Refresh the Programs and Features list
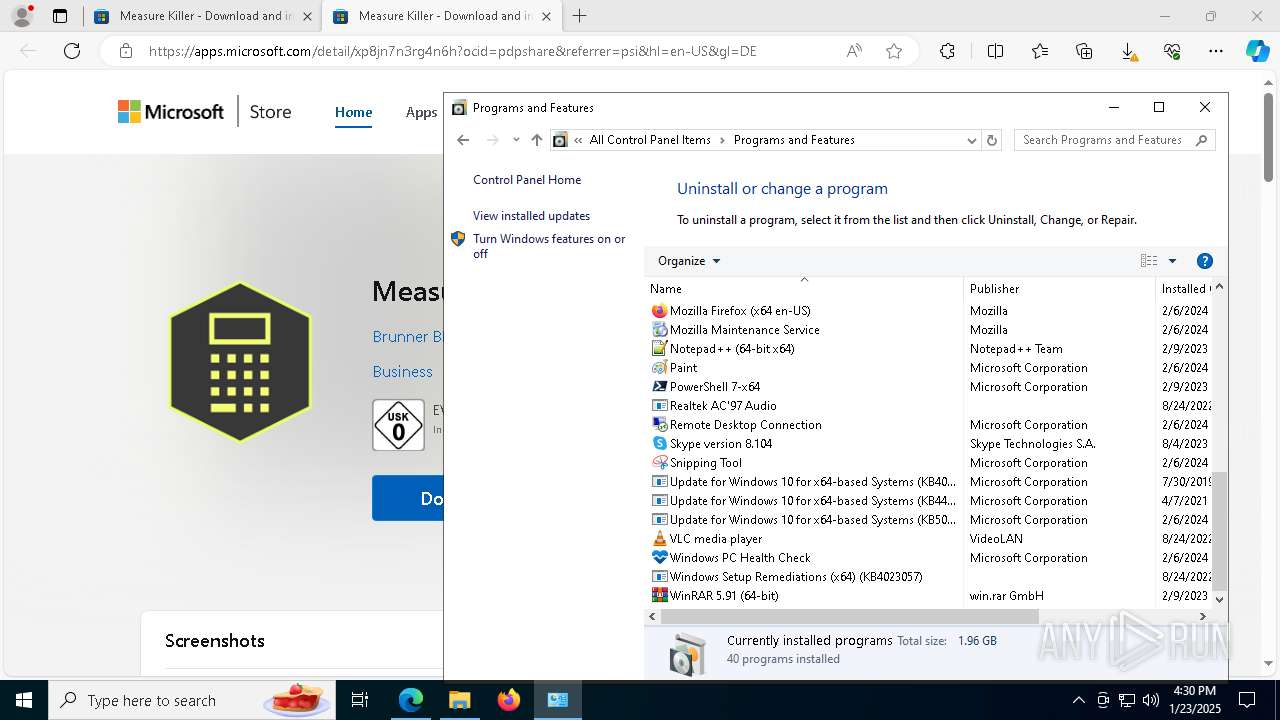This screenshot has height=720, width=1280. [x=992, y=140]
